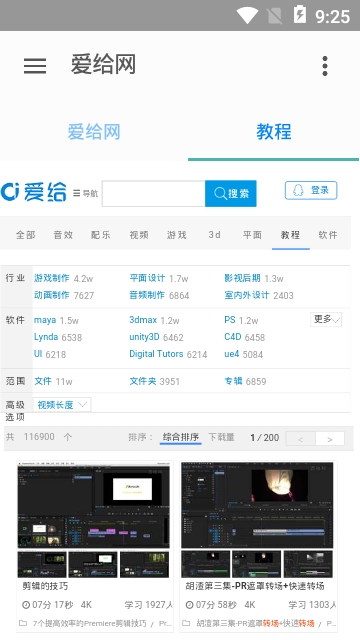Click the last small preview under 胡渣第三集
Screen dimensions: 360x640
coord(308,564)
